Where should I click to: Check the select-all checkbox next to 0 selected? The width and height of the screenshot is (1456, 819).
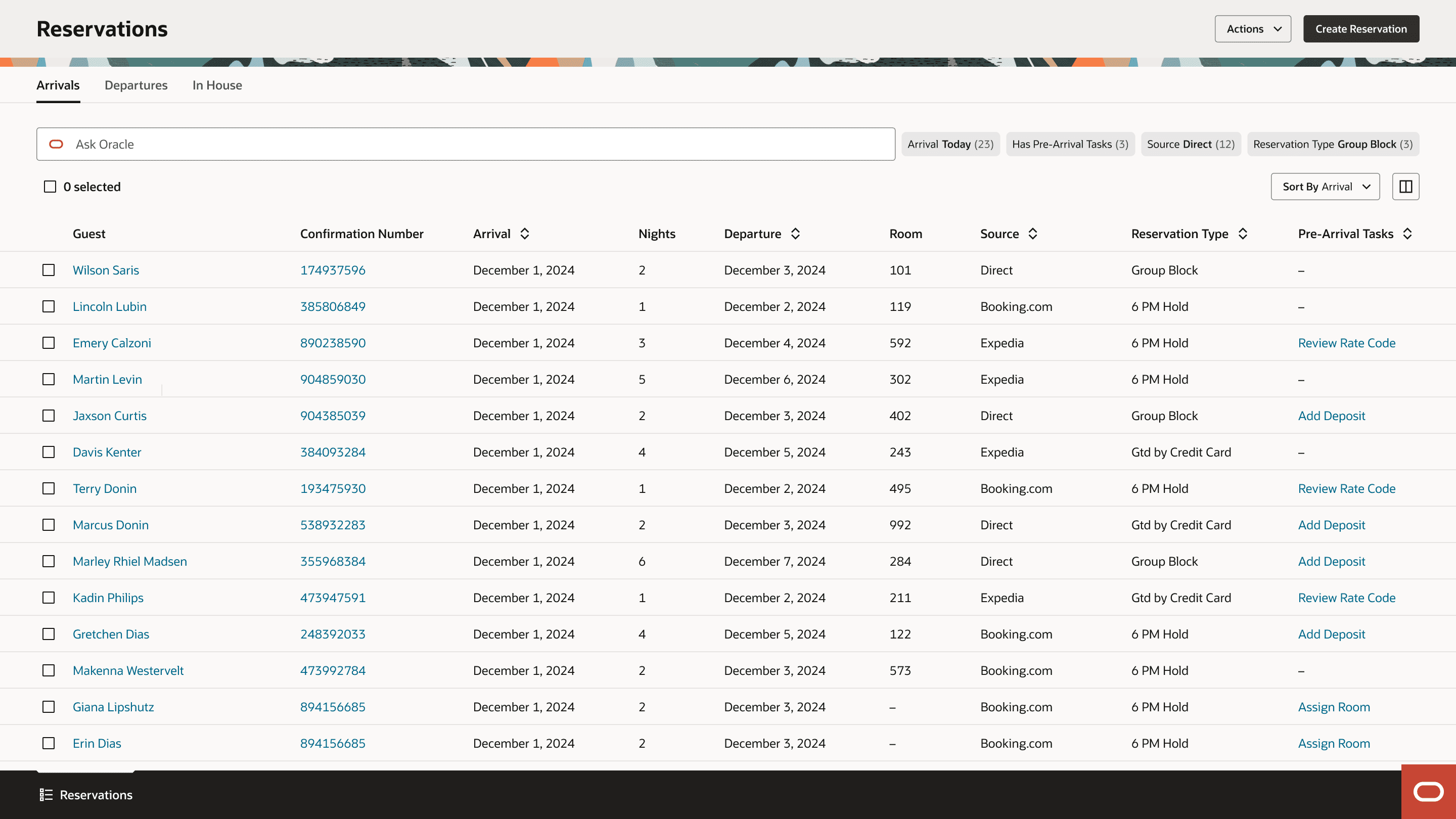[x=50, y=187]
